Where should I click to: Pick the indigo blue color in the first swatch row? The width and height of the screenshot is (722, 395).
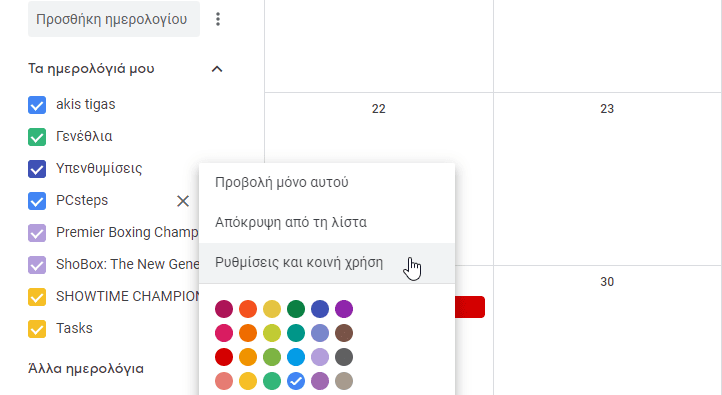pyautogui.click(x=320, y=309)
